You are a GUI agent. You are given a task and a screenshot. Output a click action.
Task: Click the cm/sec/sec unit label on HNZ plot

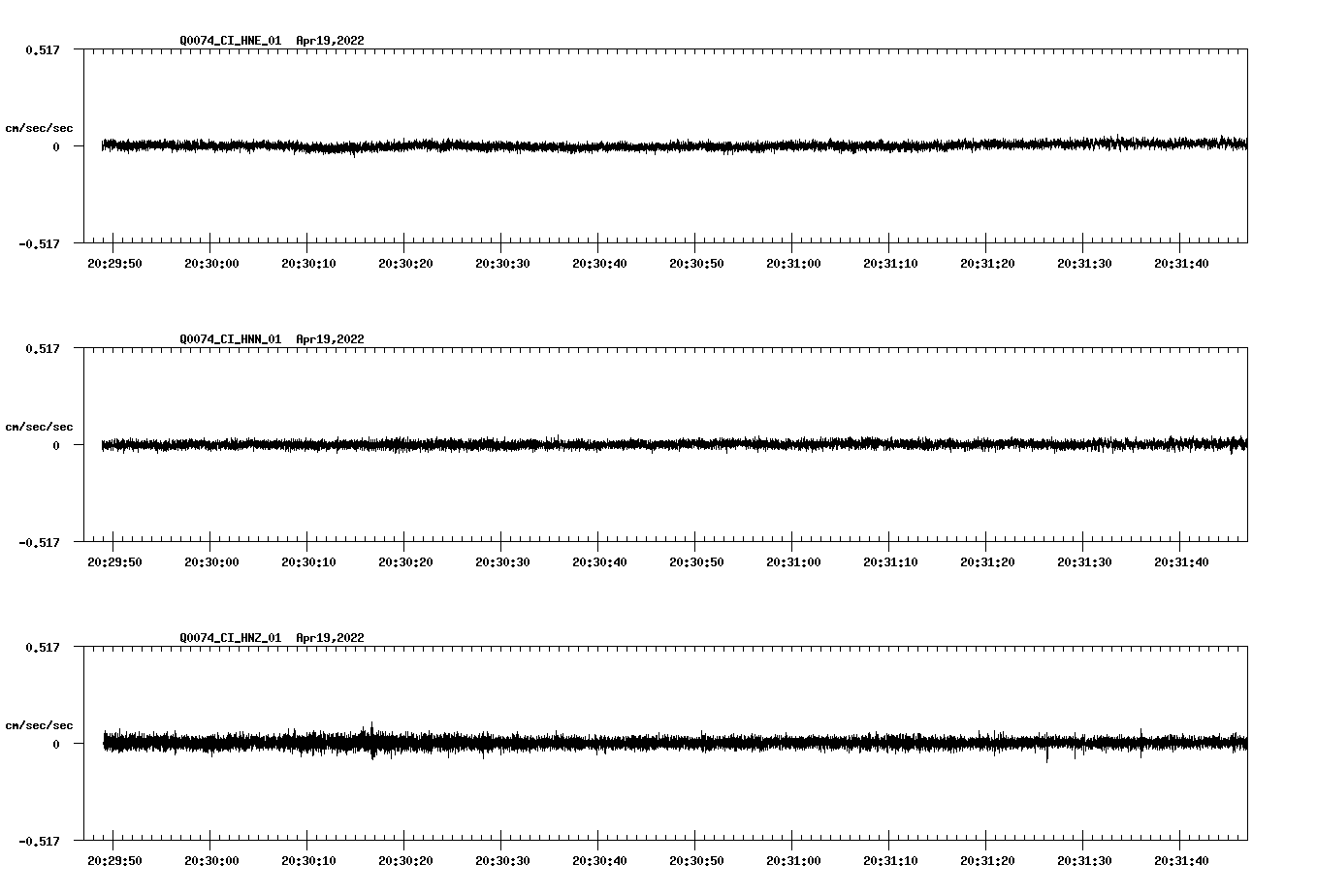40,725
